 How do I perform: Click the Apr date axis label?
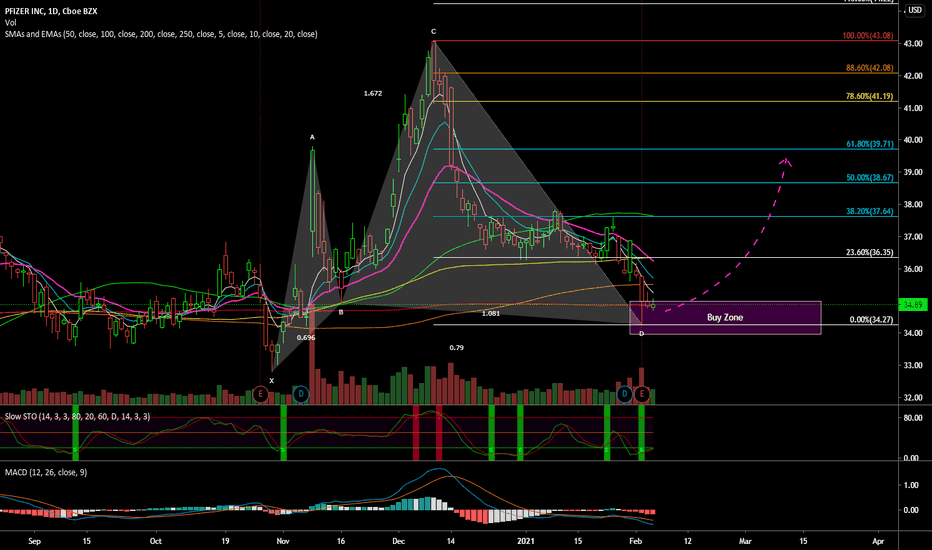click(x=878, y=541)
